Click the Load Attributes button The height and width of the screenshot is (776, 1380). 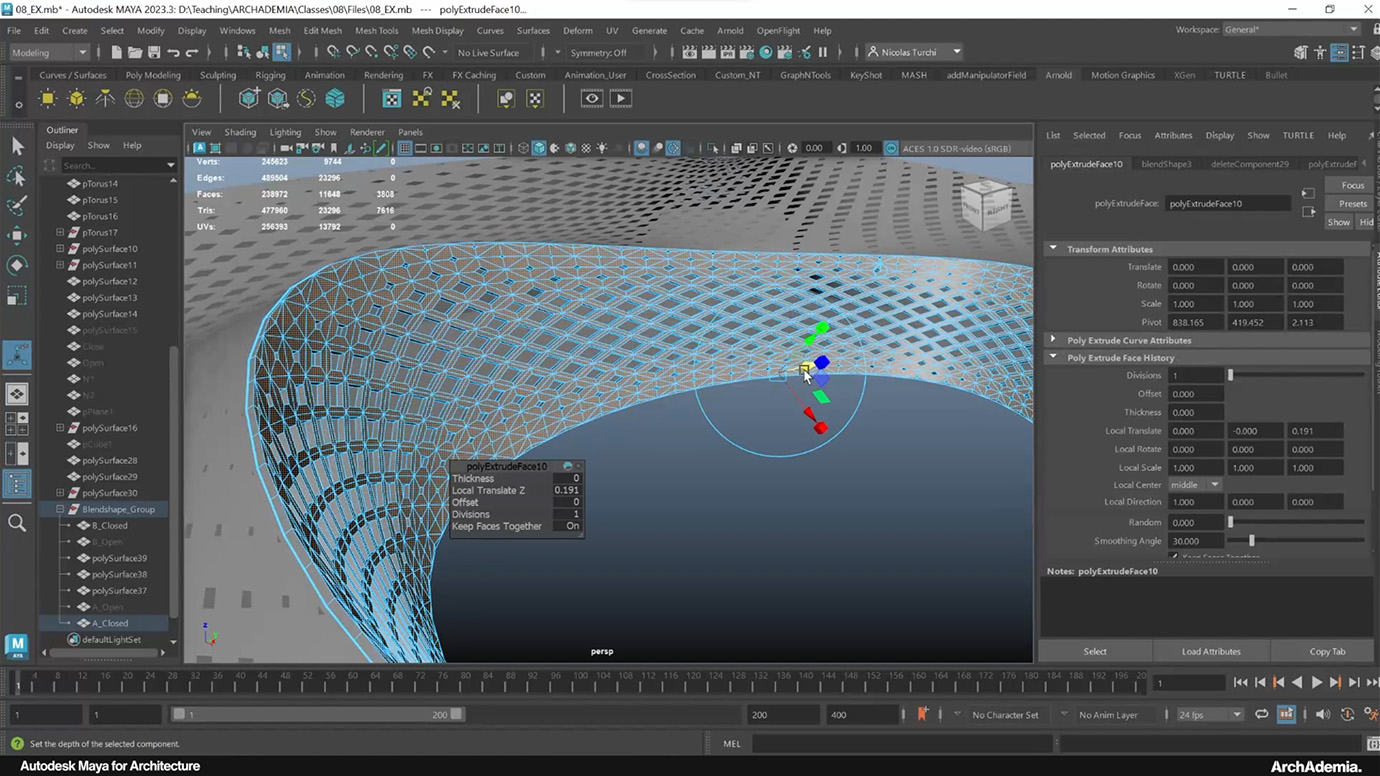[x=1210, y=651]
